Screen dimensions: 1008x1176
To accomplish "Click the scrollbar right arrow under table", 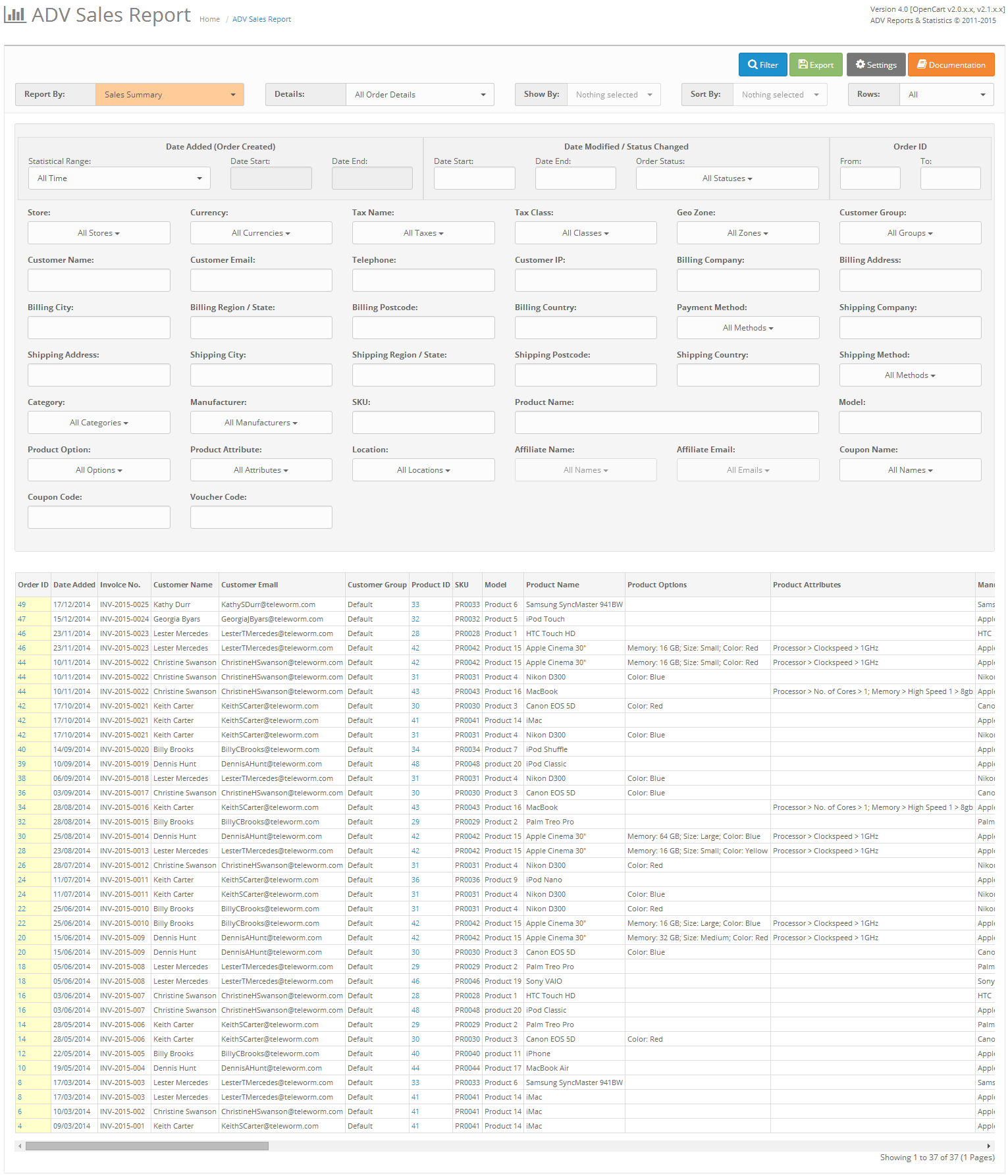I will pyautogui.click(x=989, y=1146).
